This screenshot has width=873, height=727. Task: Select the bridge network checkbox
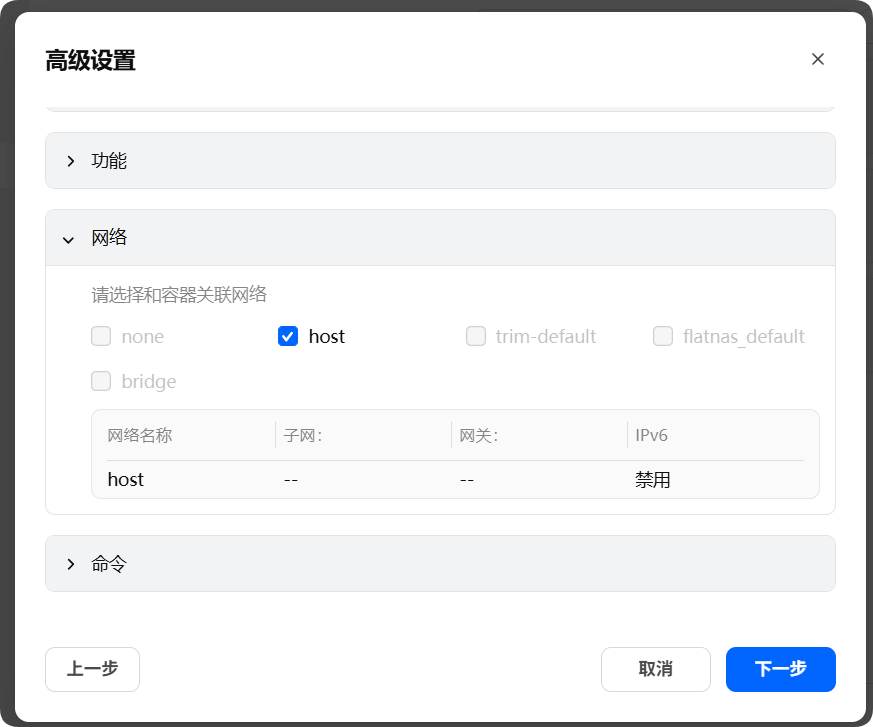[x=100, y=381]
